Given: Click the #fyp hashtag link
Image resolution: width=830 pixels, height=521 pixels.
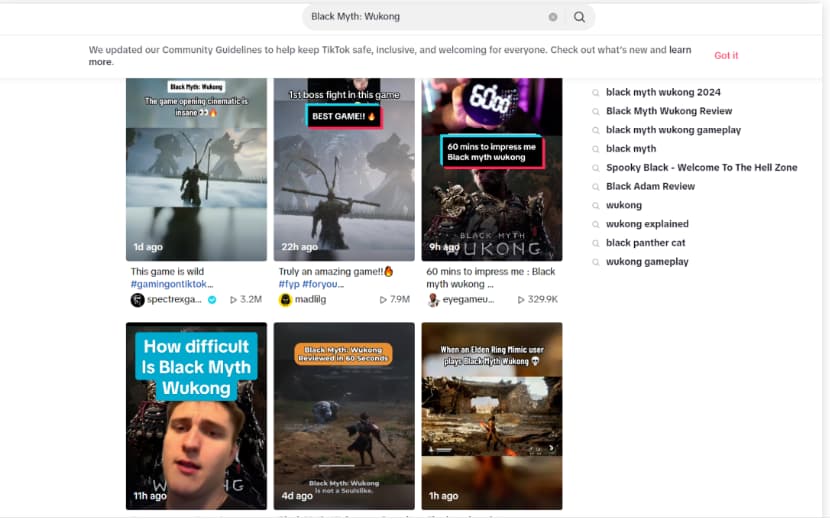Looking at the screenshot, I should point(289,284).
